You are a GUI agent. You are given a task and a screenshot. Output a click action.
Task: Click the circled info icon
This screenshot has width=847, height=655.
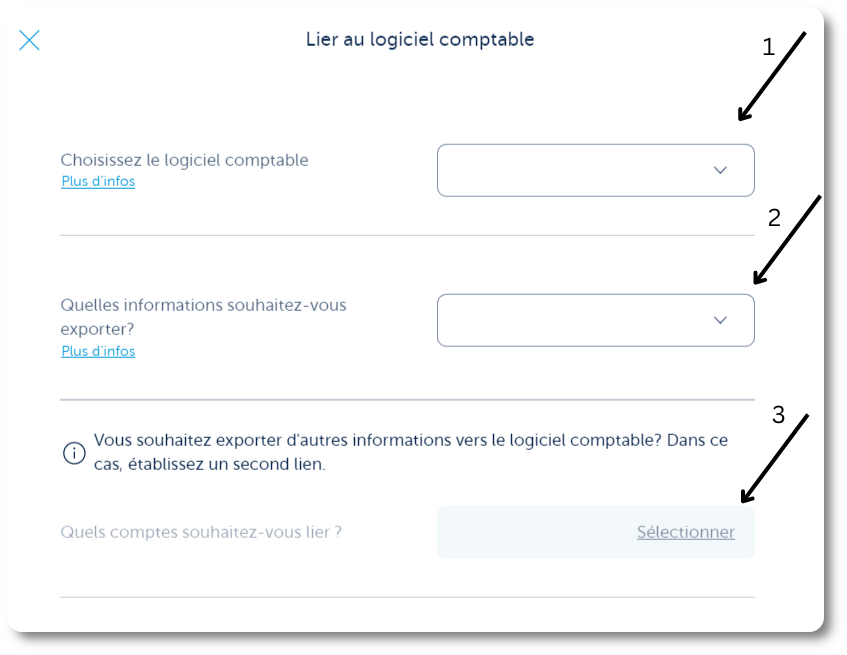(x=74, y=453)
